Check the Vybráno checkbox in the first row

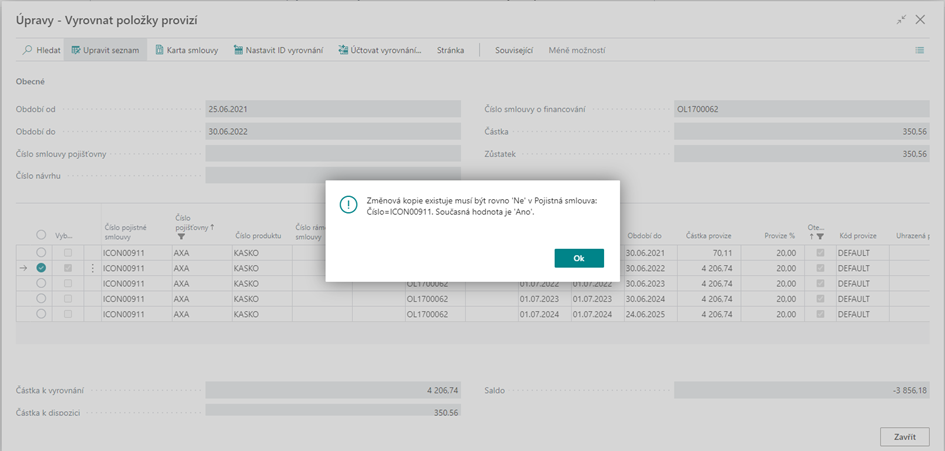coord(67,253)
